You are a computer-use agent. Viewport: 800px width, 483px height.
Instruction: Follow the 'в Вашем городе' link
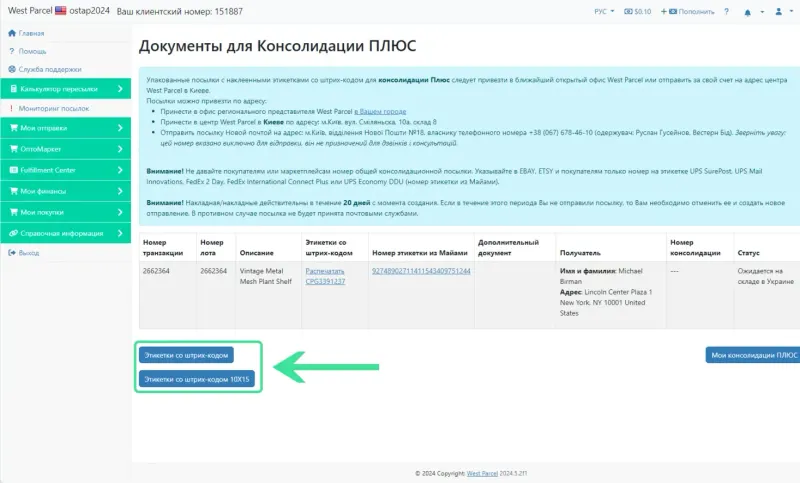pyautogui.click(x=380, y=111)
